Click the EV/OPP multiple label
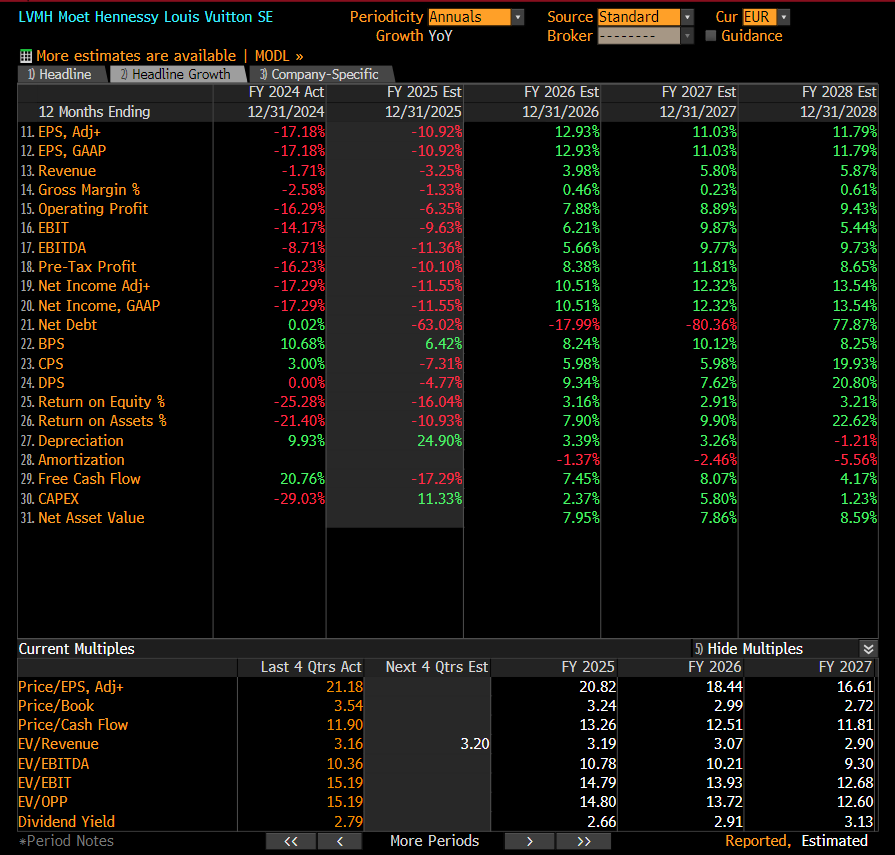Viewport: 895px width, 855px height. pos(43,802)
